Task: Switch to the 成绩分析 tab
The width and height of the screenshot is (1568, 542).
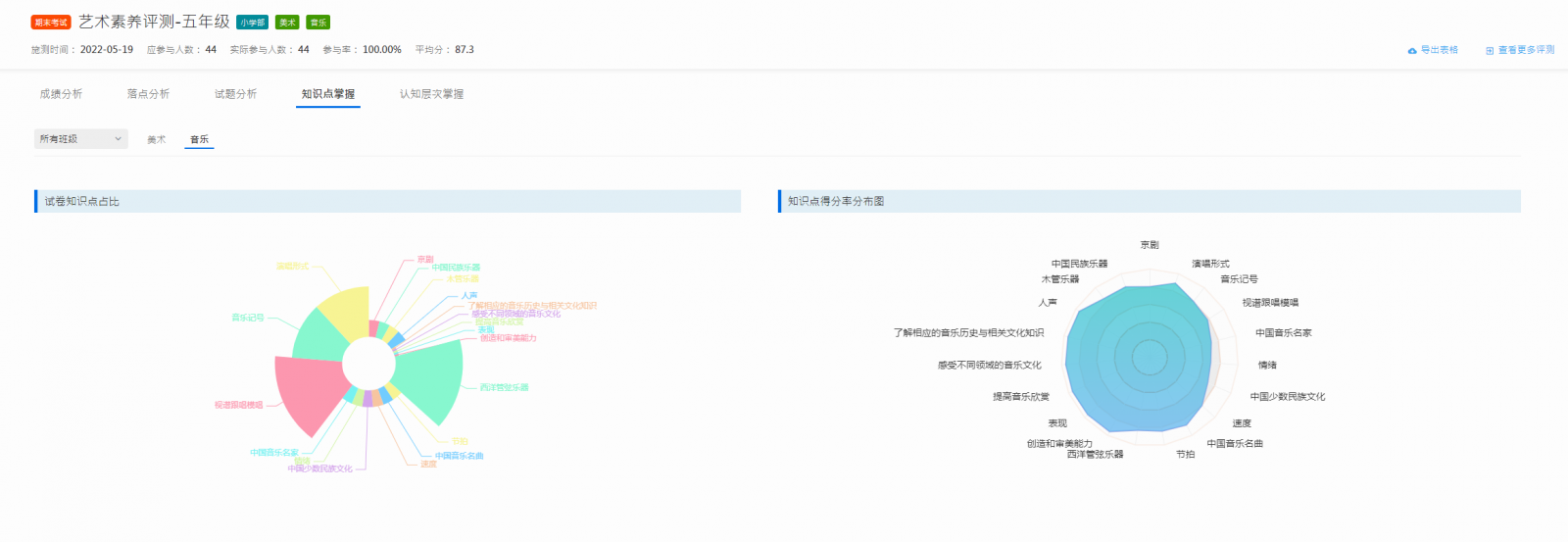Action: pyautogui.click(x=61, y=94)
